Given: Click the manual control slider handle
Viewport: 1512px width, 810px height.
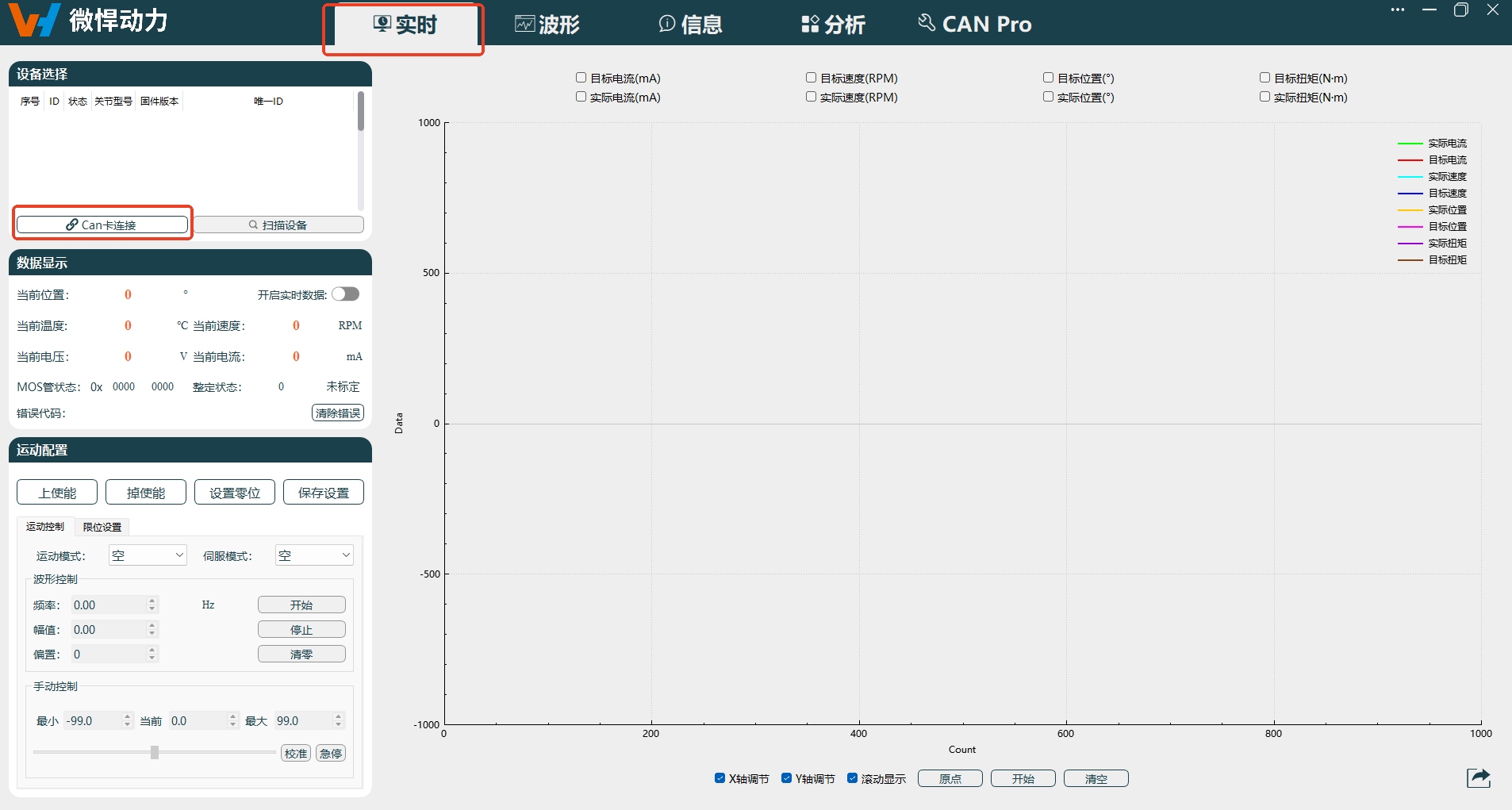Looking at the screenshot, I should (155, 752).
